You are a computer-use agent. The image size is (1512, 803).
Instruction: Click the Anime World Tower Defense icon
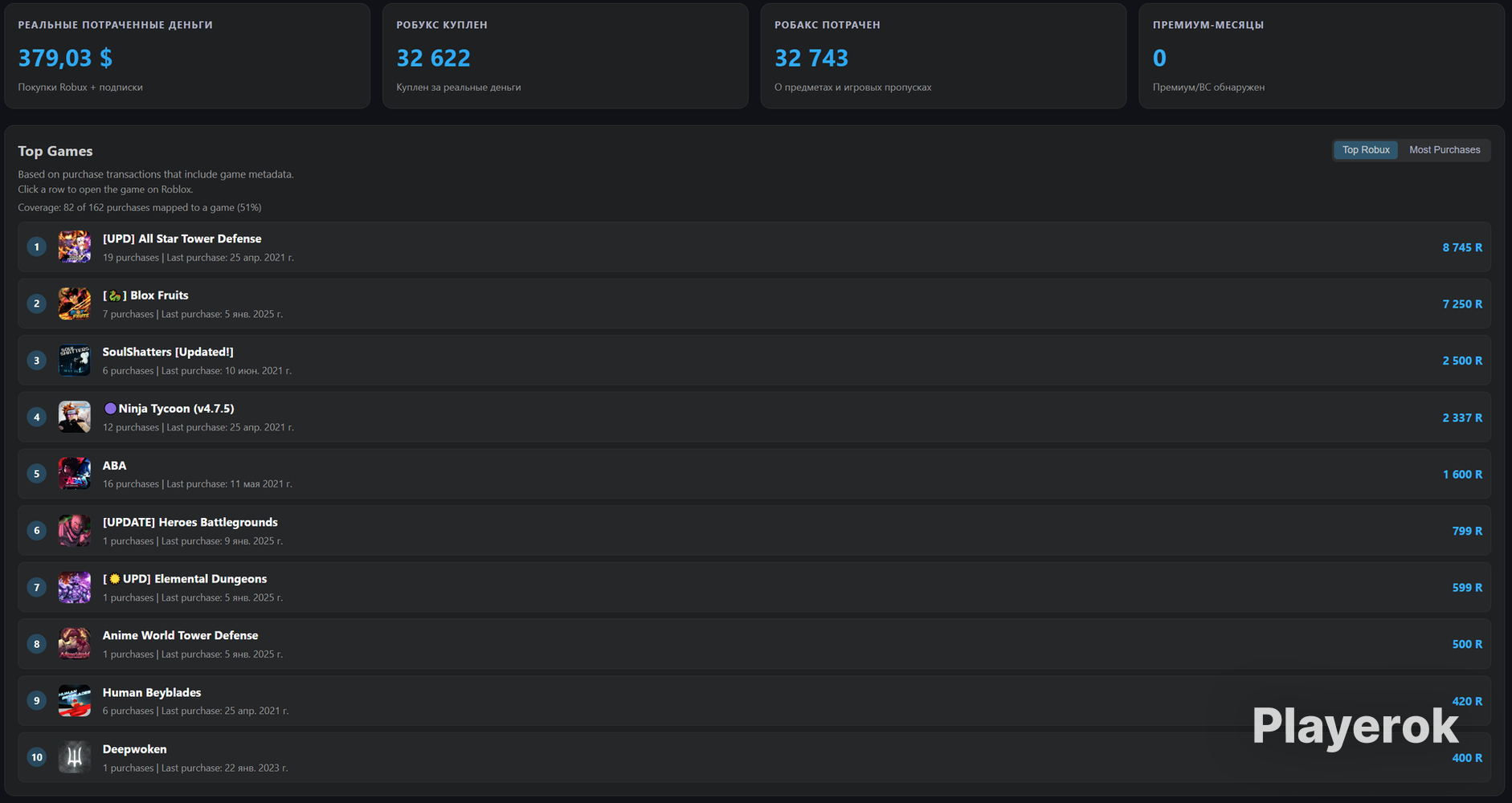pyautogui.click(x=74, y=644)
